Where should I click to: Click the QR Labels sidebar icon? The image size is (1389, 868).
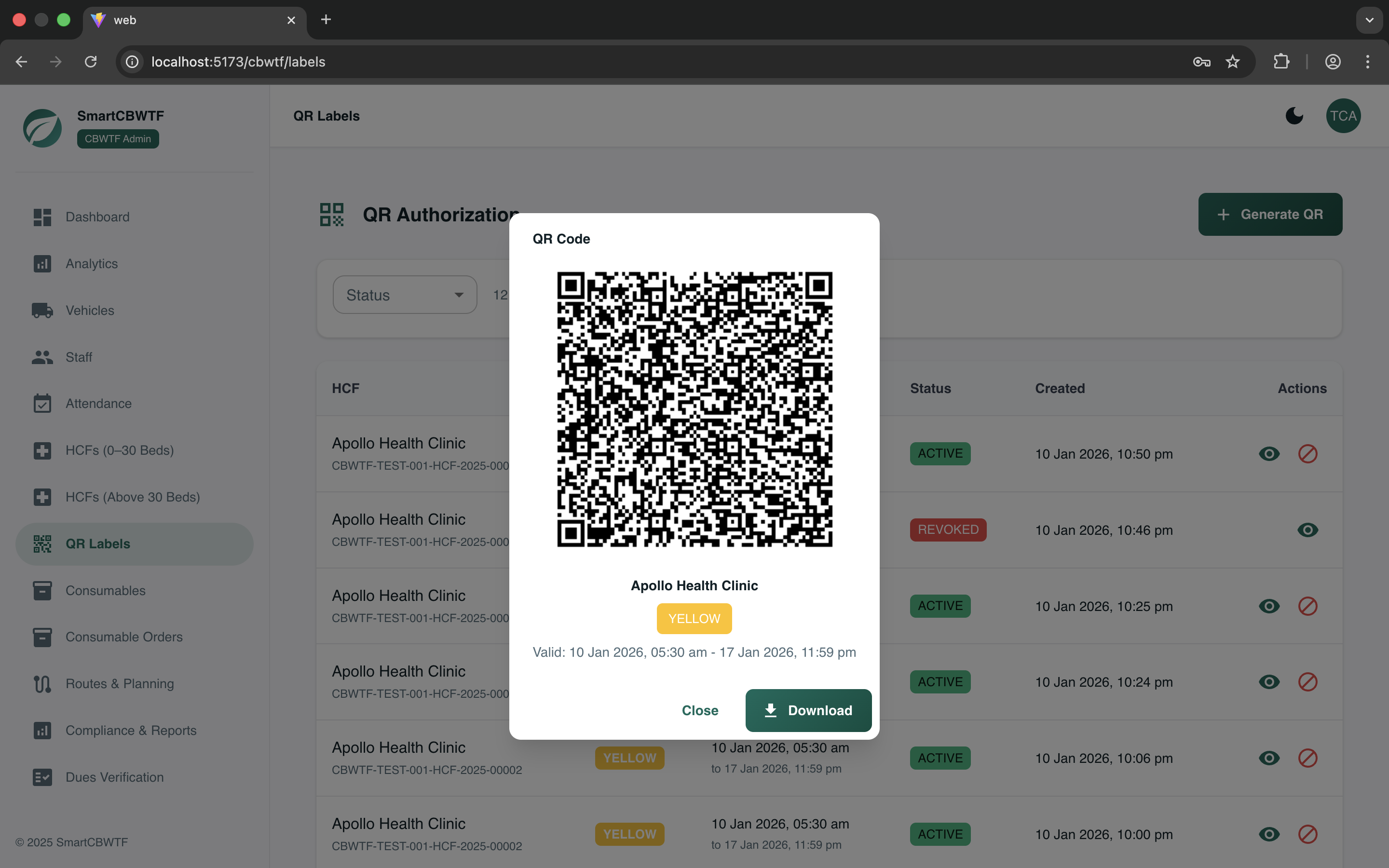click(42, 543)
